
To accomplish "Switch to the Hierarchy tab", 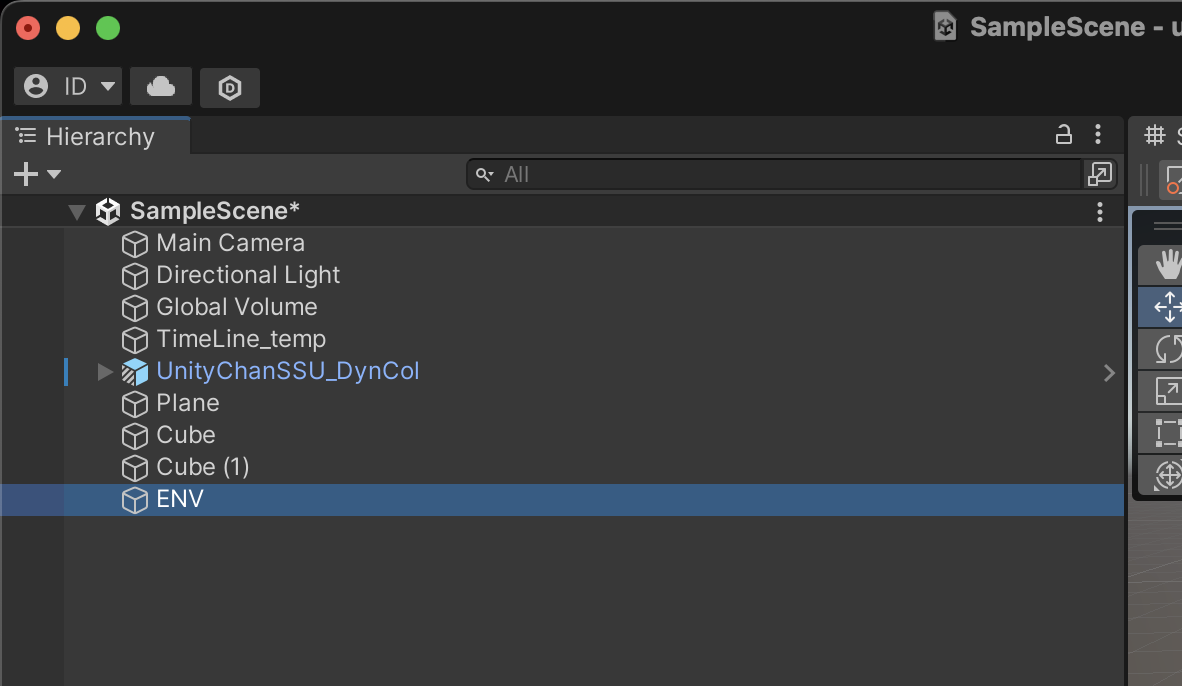I will pyautogui.click(x=96, y=136).
